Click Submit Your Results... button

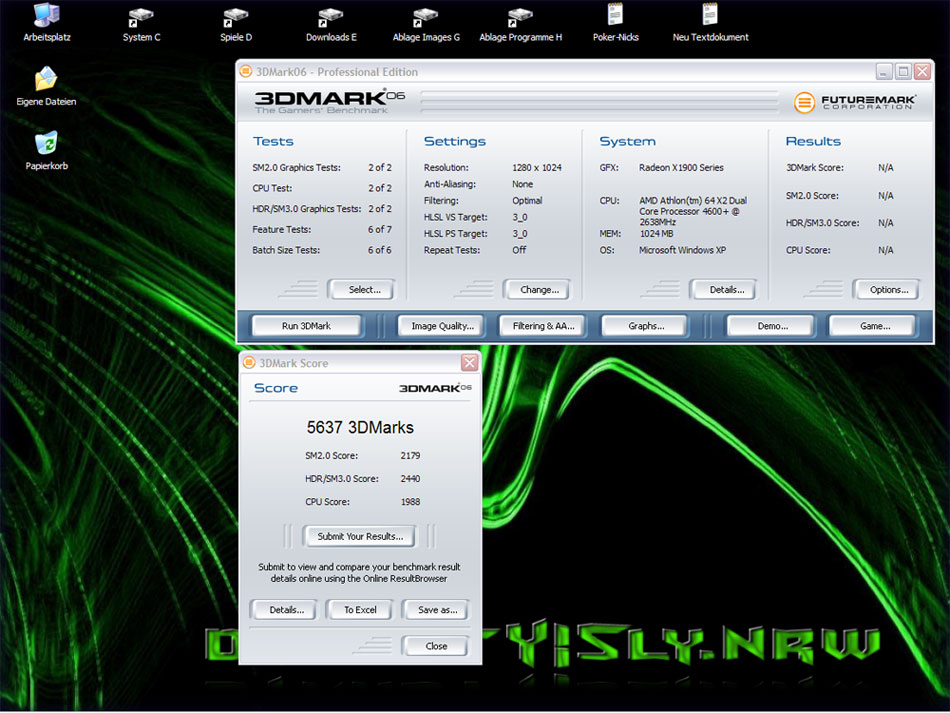pyautogui.click(x=359, y=536)
